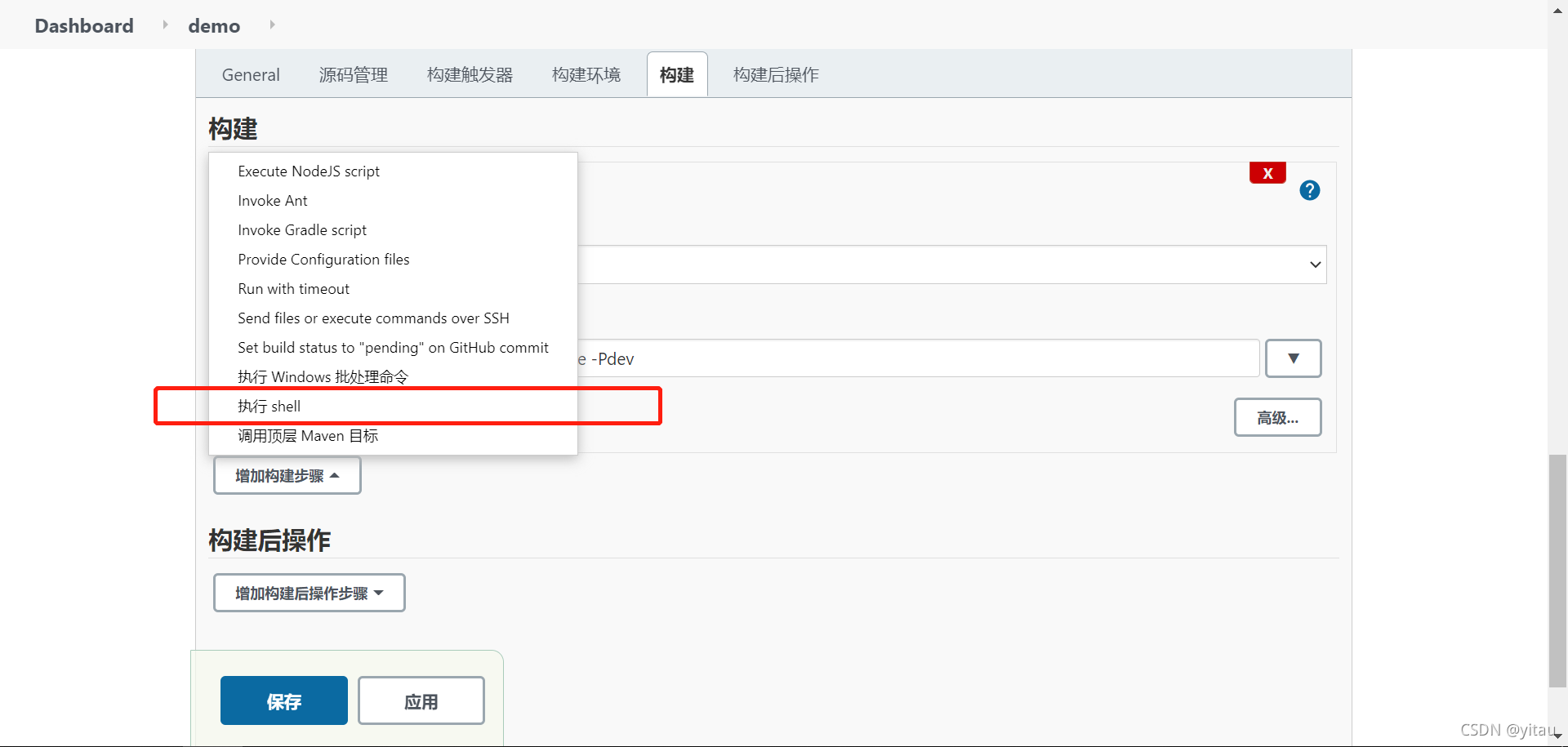Image resolution: width=1568 pixels, height=747 pixels.
Task: Open help via blue question mark icon
Action: [1310, 190]
